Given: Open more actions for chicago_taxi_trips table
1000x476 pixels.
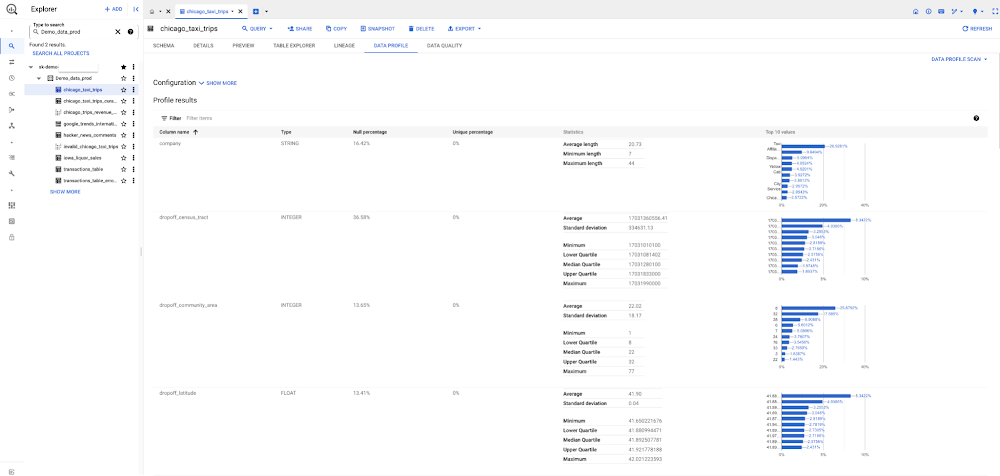Looking at the screenshot, I should [133, 90].
